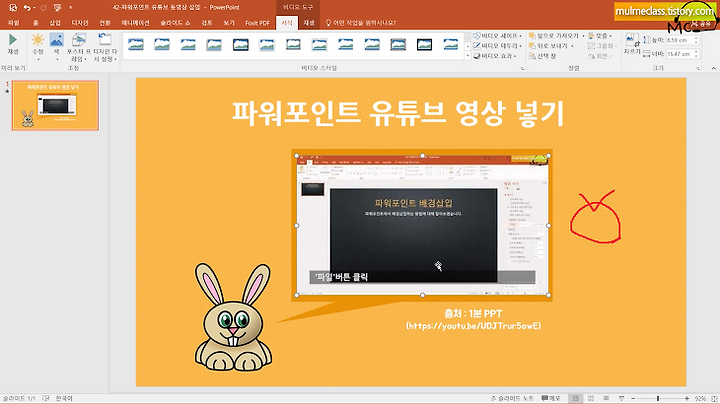Open the Foxit PDF tab
Viewport: 720px width, 404px height.
(x=257, y=23)
